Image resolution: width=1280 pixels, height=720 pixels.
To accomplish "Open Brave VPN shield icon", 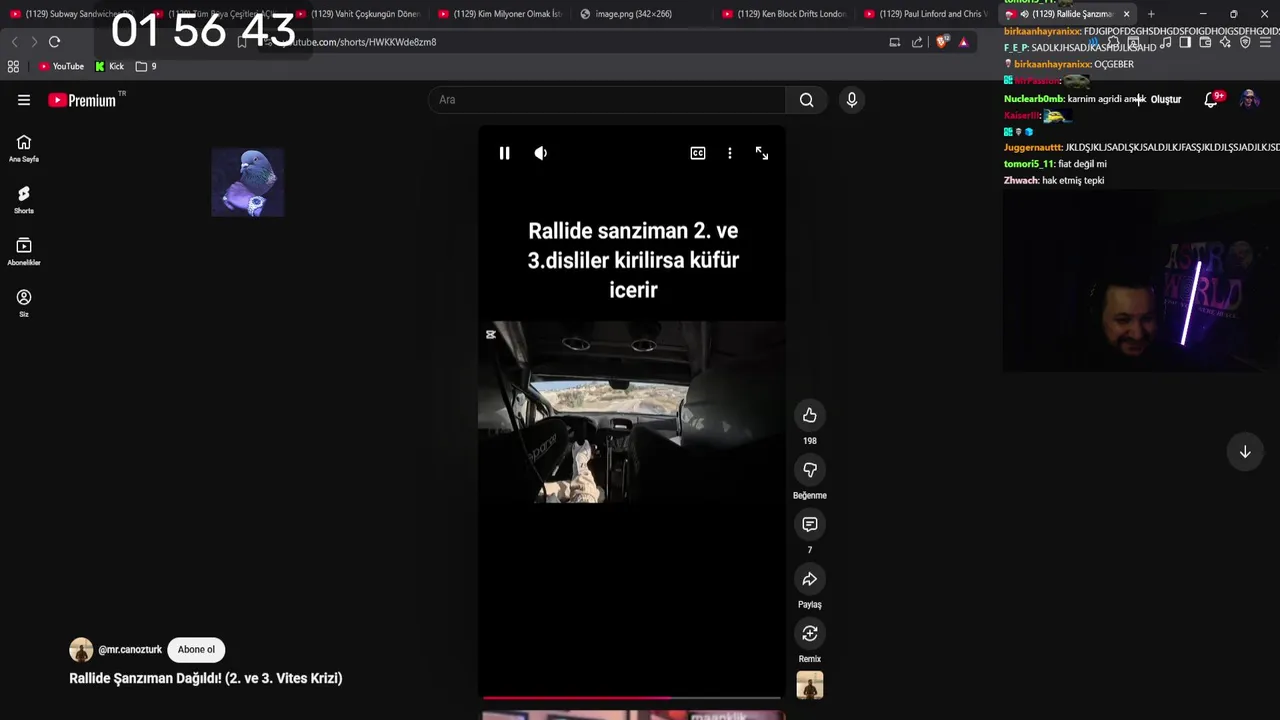I will tap(1245, 42).
